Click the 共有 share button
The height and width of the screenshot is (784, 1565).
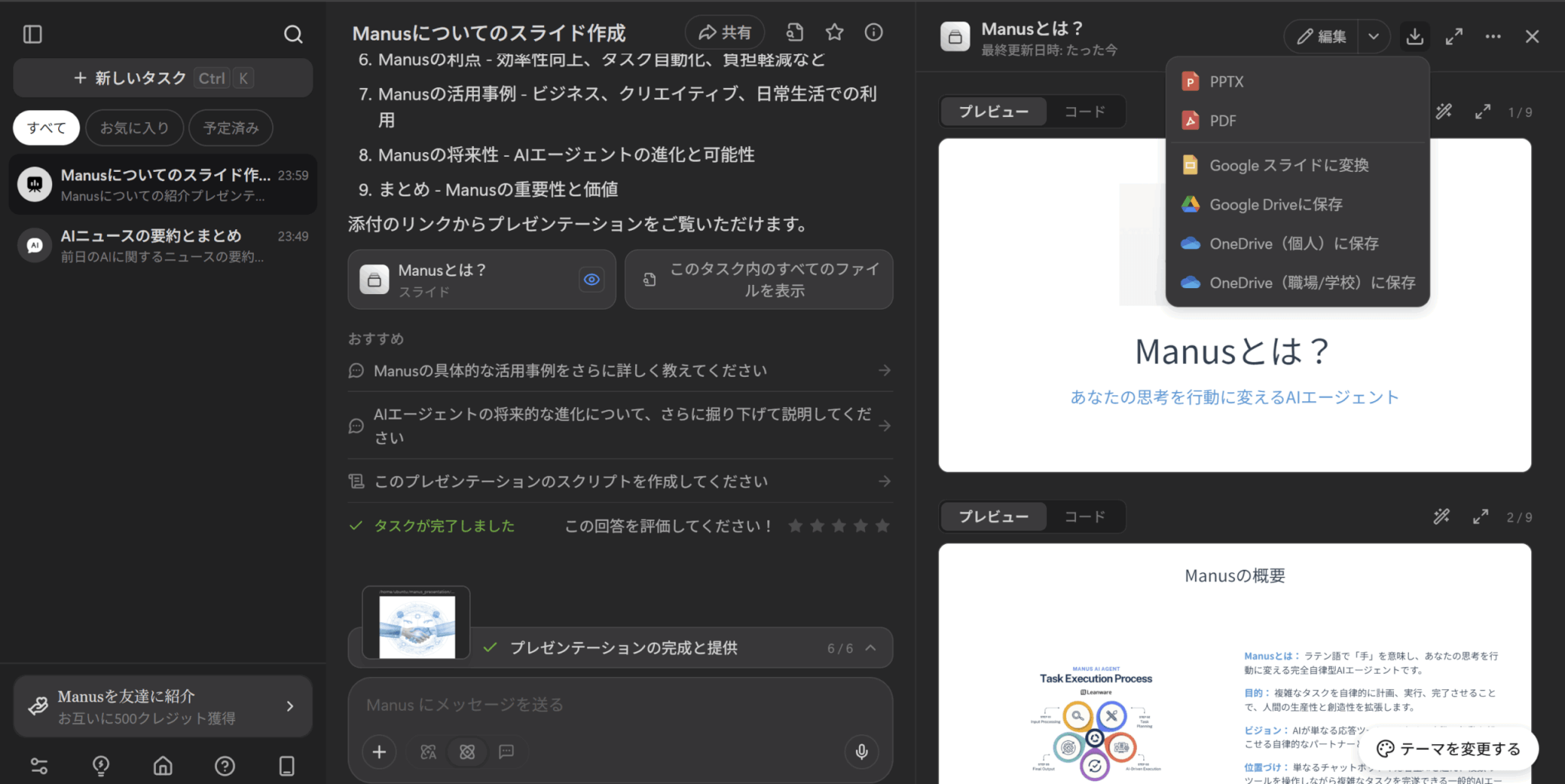pyautogui.click(x=724, y=32)
